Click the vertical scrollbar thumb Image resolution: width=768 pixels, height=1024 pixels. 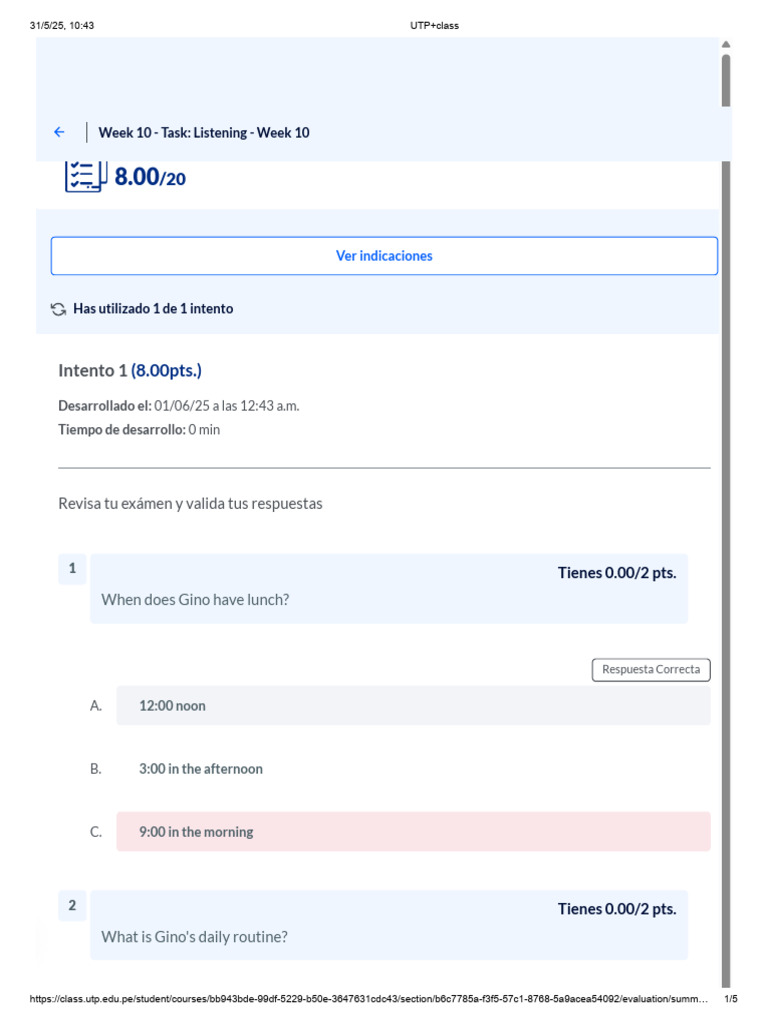pos(726,80)
